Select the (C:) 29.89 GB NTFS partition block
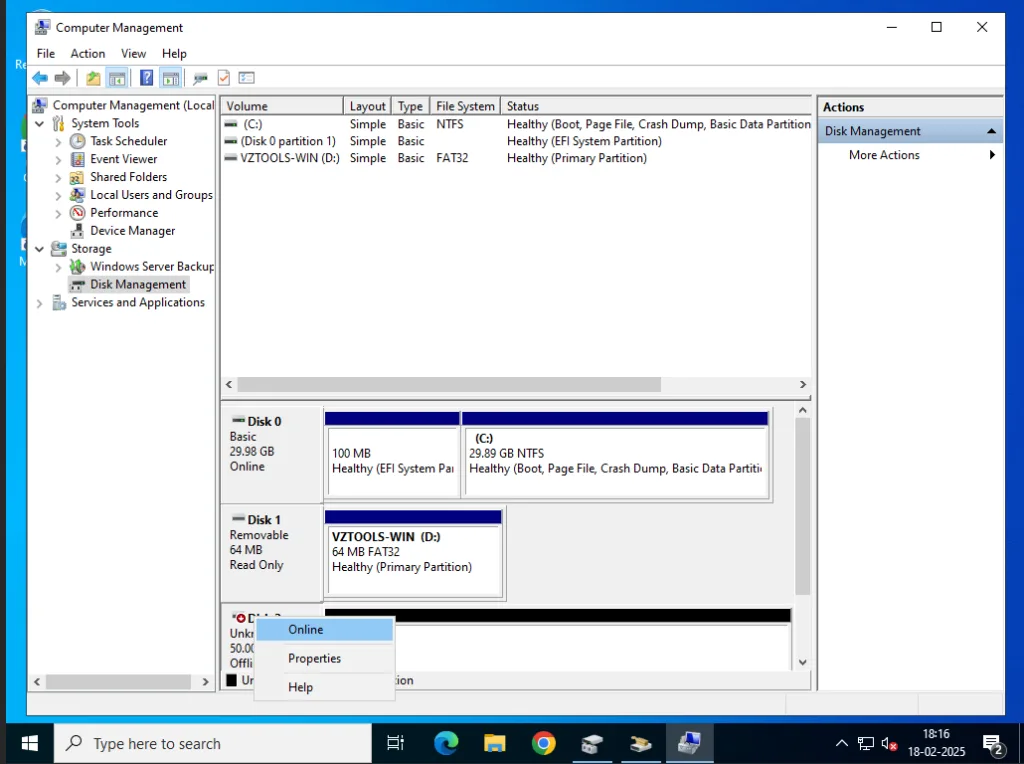The width and height of the screenshot is (1024, 764). click(x=615, y=454)
